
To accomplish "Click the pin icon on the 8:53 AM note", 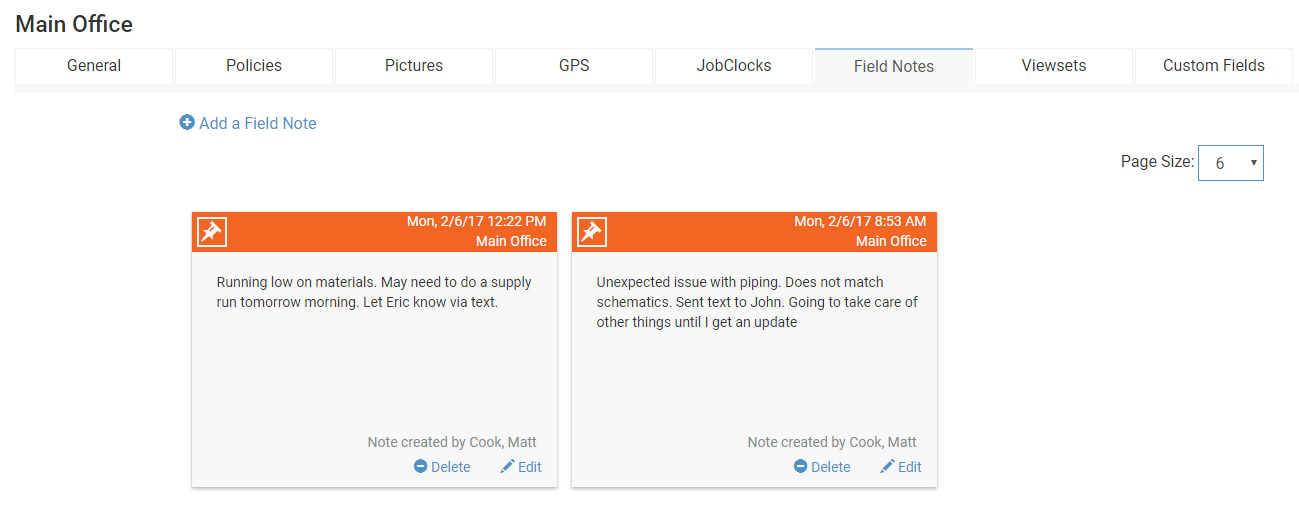I will coord(591,232).
